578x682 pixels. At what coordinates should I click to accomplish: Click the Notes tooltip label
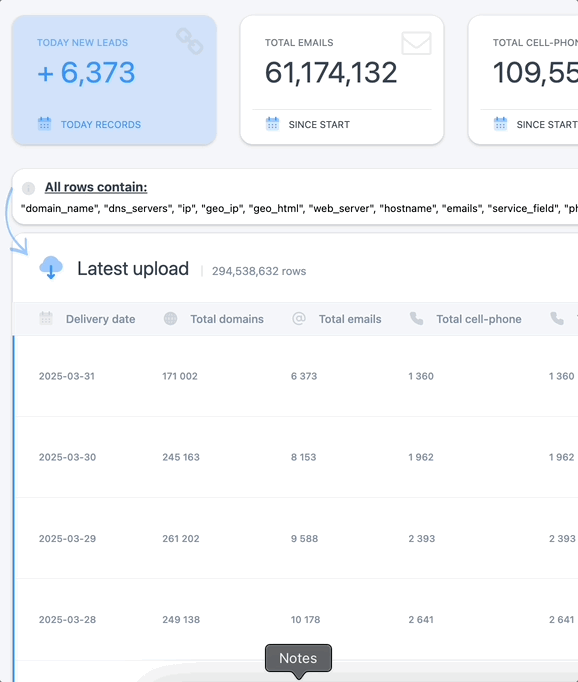click(298, 658)
